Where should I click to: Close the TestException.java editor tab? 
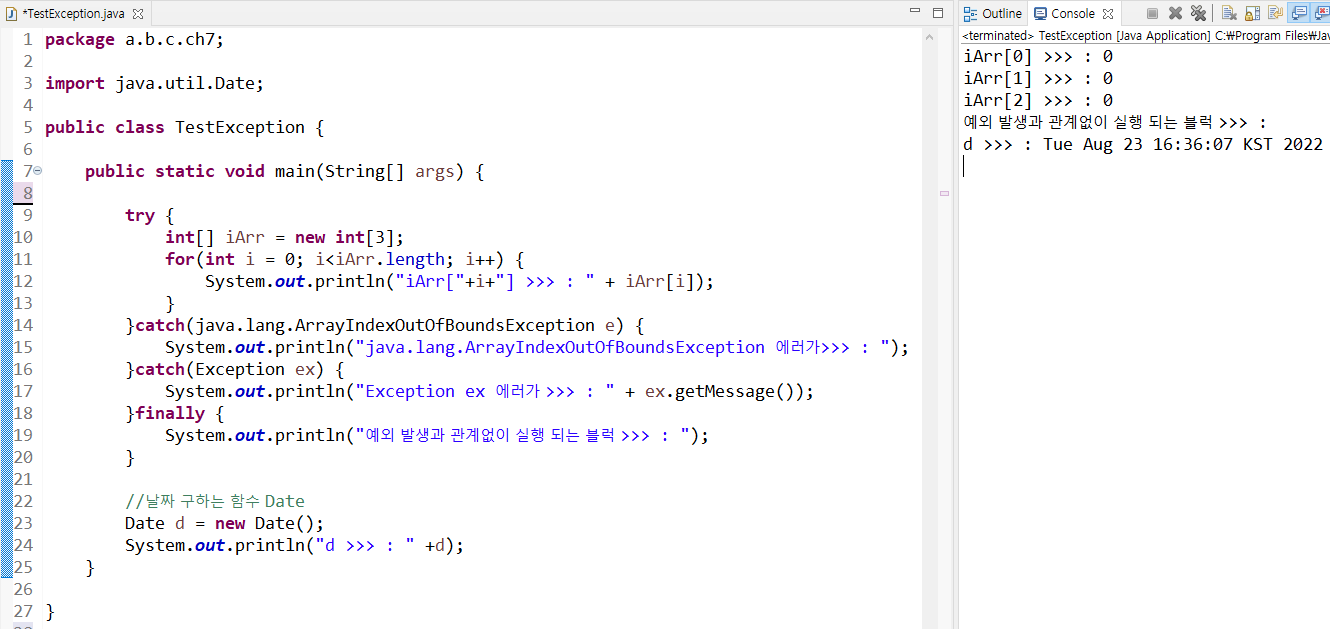(138, 14)
